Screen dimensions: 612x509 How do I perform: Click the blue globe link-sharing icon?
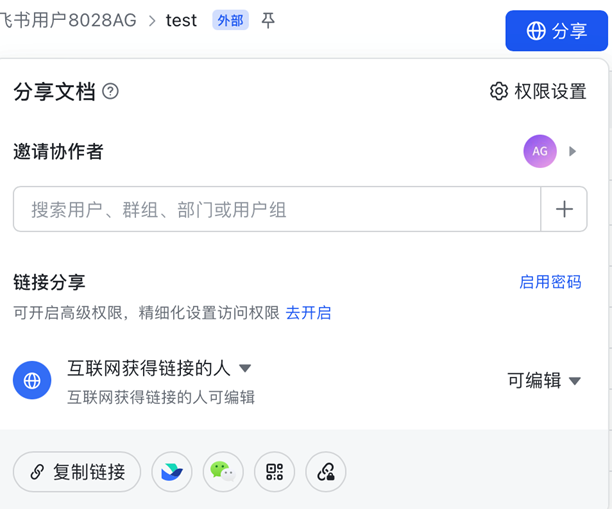pos(32,380)
